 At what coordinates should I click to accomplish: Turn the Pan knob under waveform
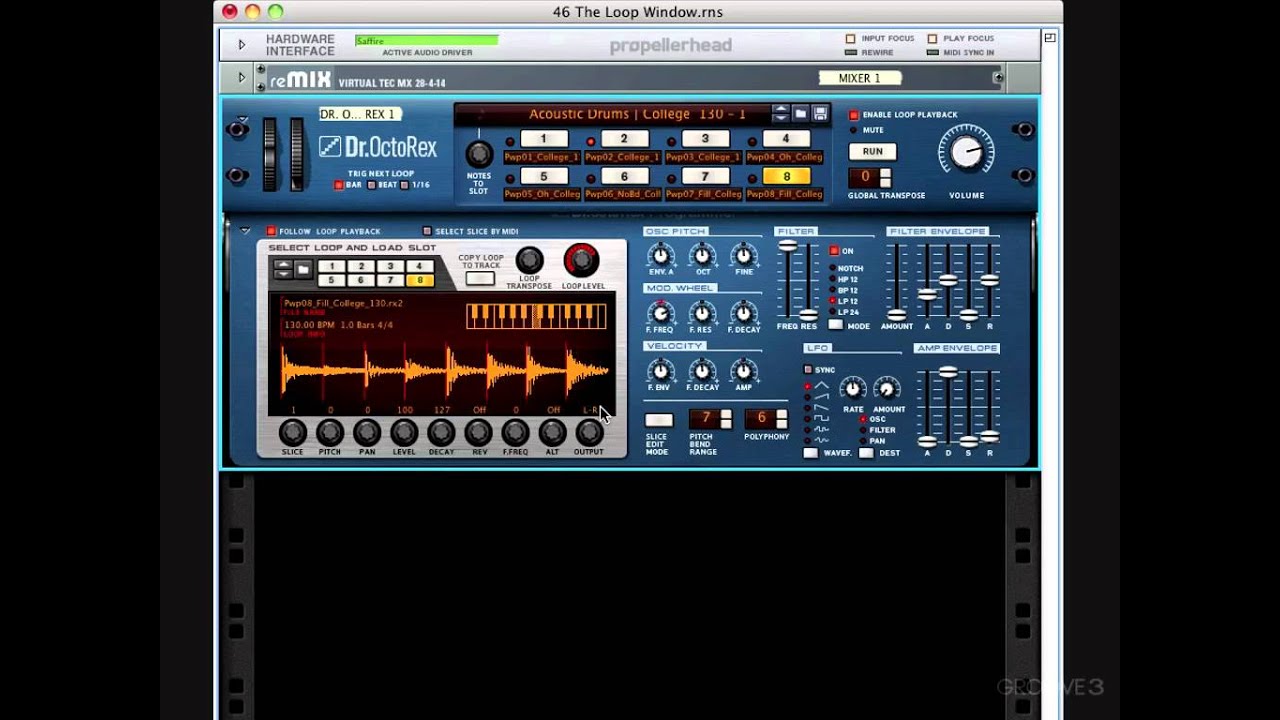point(367,432)
